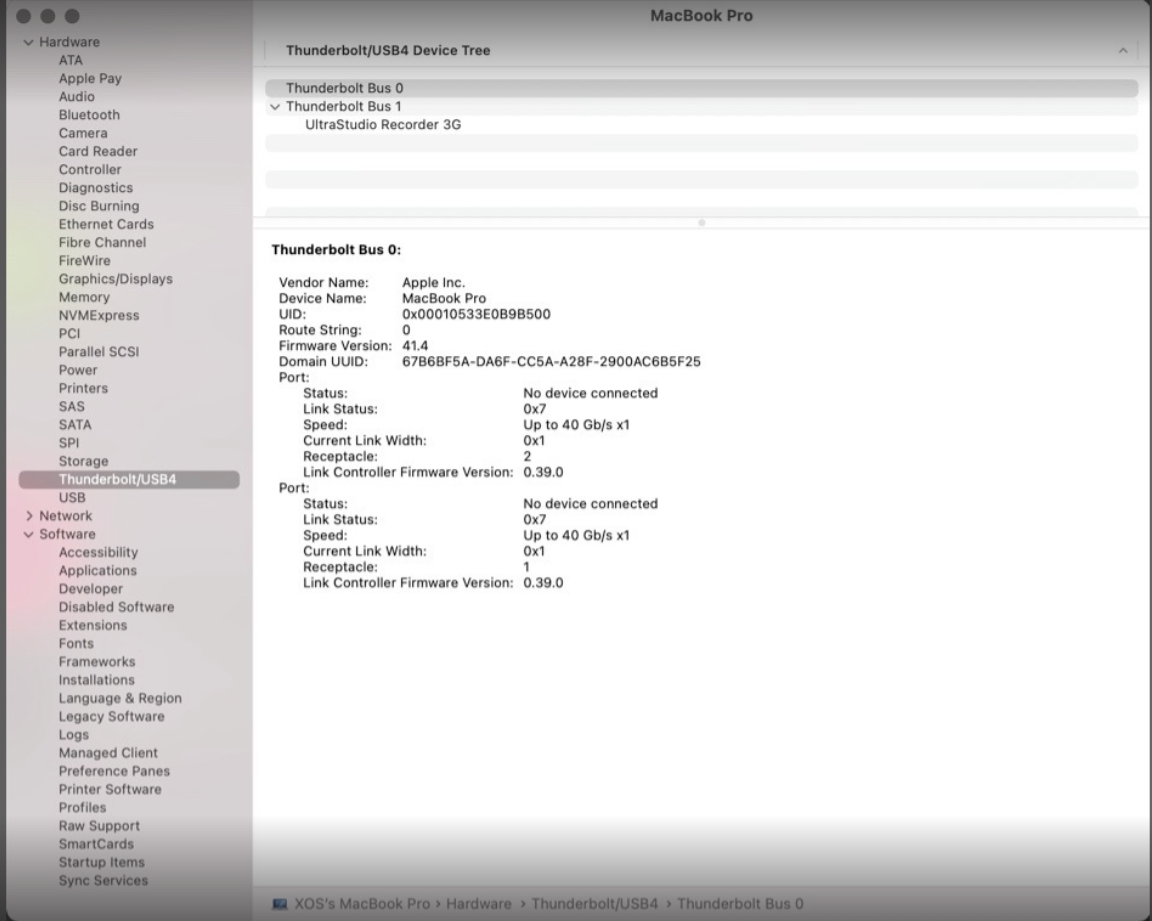Open the SATA category
This screenshot has width=1152, height=921.
point(75,425)
